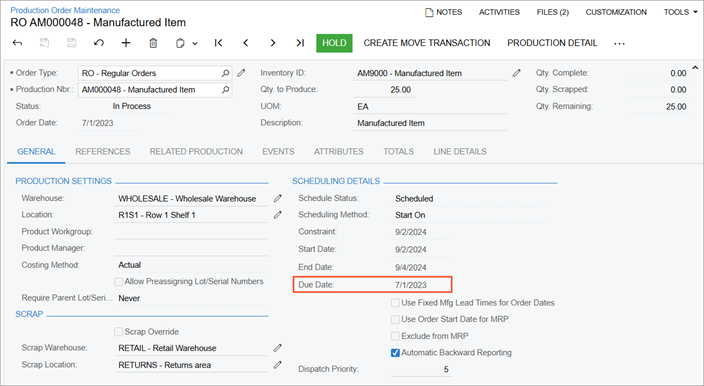Image resolution: width=704 pixels, height=386 pixels.
Task: Click the End Date 9/4/2024
Action: (411, 268)
